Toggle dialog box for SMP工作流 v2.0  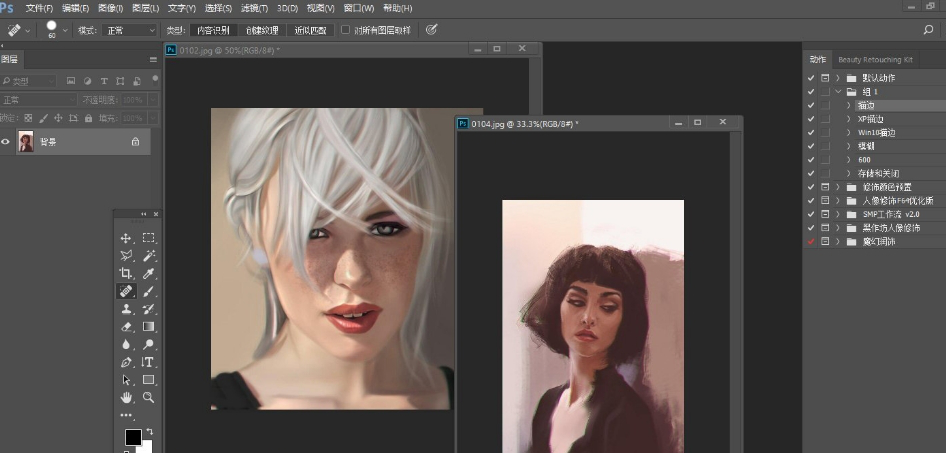coord(825,215)
